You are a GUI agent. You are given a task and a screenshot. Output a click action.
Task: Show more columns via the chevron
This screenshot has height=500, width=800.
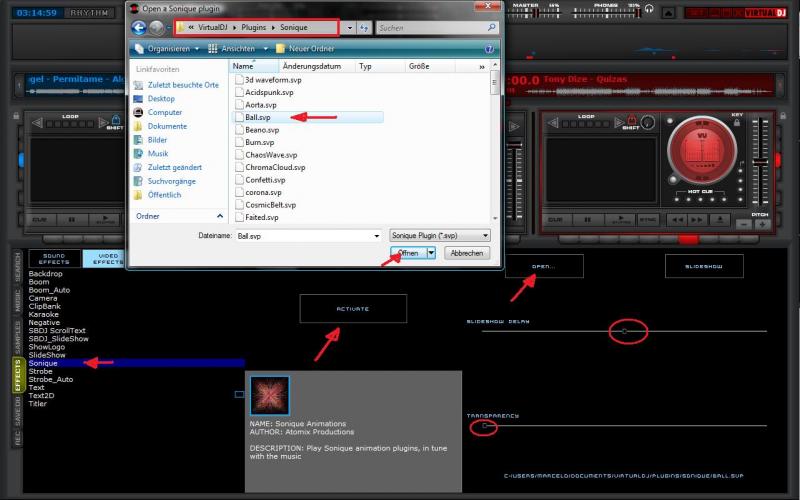[482, 67]
